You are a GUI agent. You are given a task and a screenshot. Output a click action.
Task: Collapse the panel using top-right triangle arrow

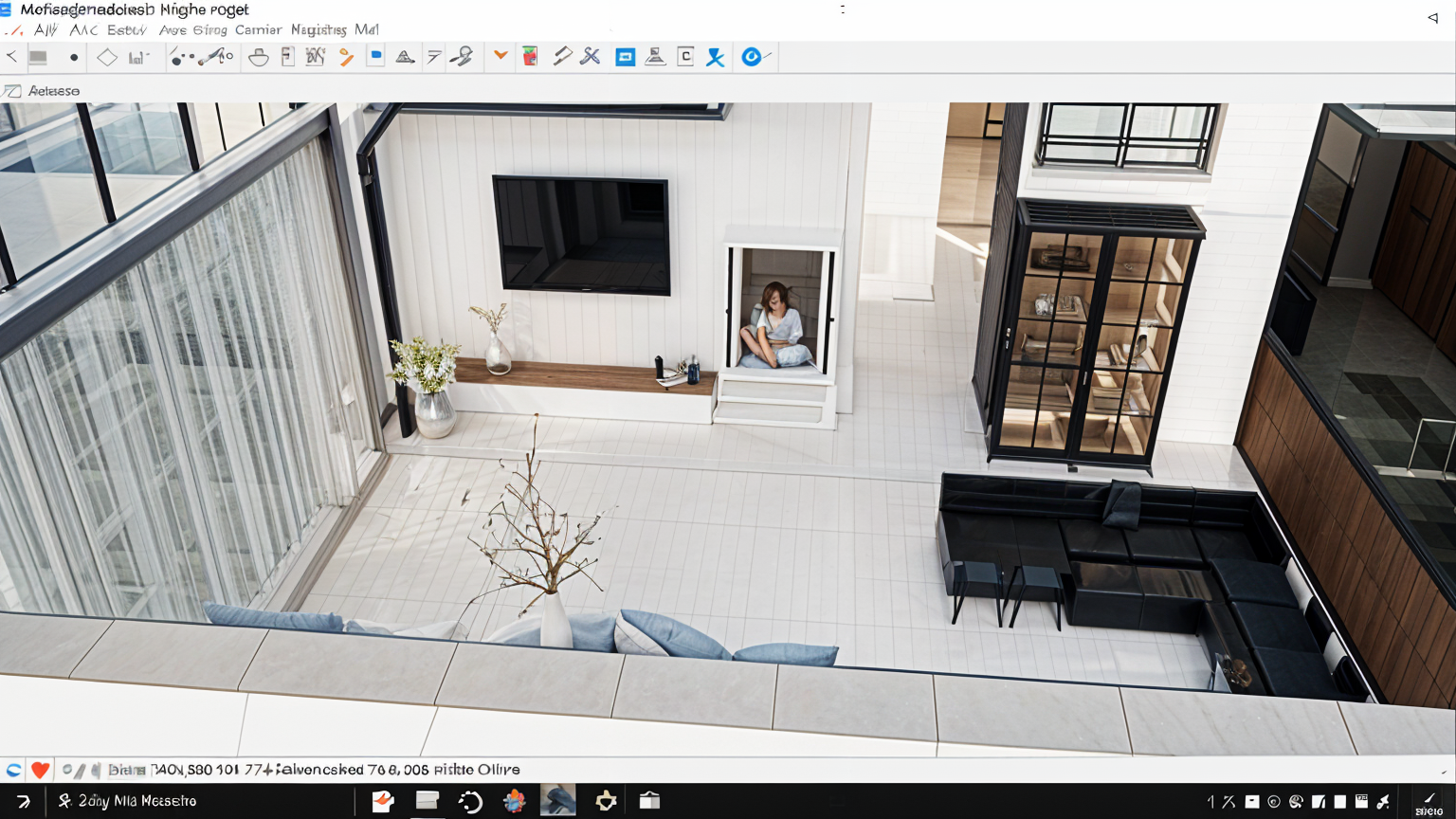(x=1432, y=17)
